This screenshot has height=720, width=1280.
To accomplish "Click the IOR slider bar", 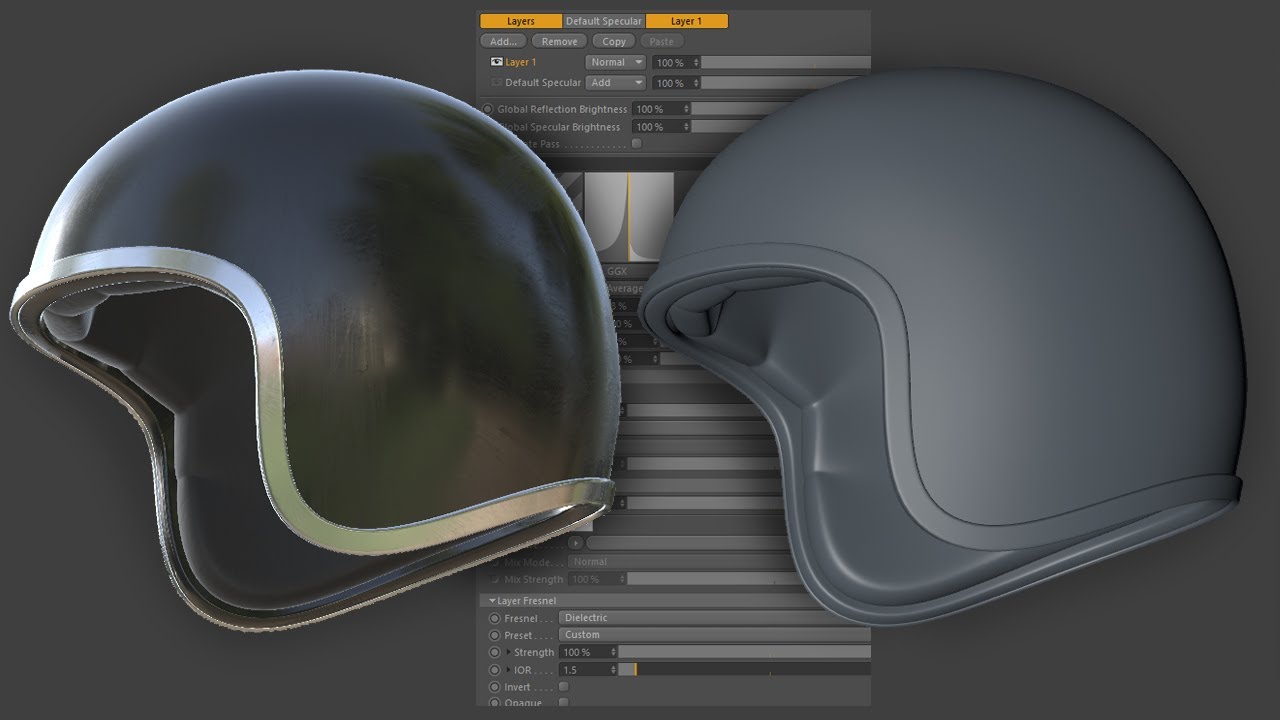I will pyautogui.click(x=744, y=669).
